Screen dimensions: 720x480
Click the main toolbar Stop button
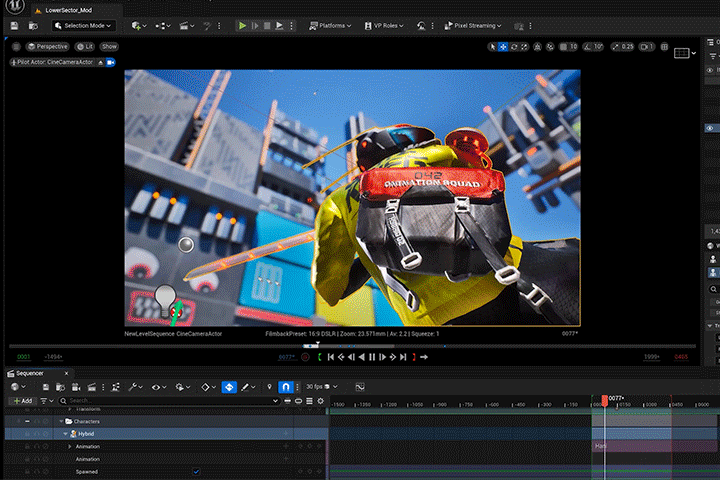point(267,26)
